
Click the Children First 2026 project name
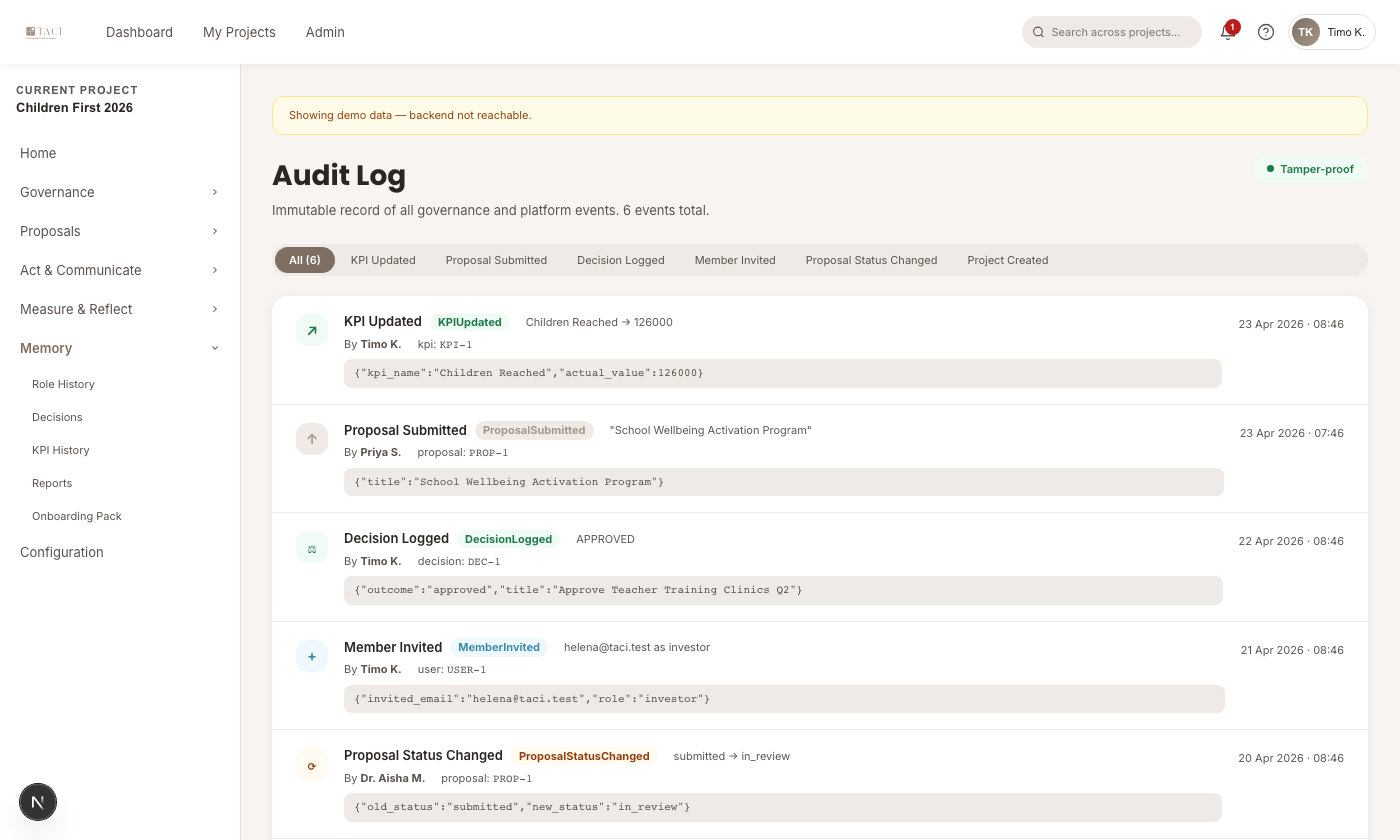point(74,108)
